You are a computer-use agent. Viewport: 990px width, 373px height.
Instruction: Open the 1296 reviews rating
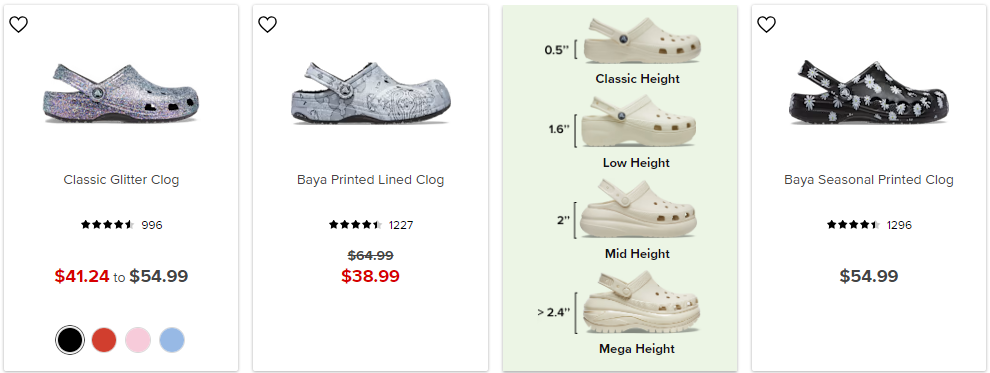click(x=869, y=225)
